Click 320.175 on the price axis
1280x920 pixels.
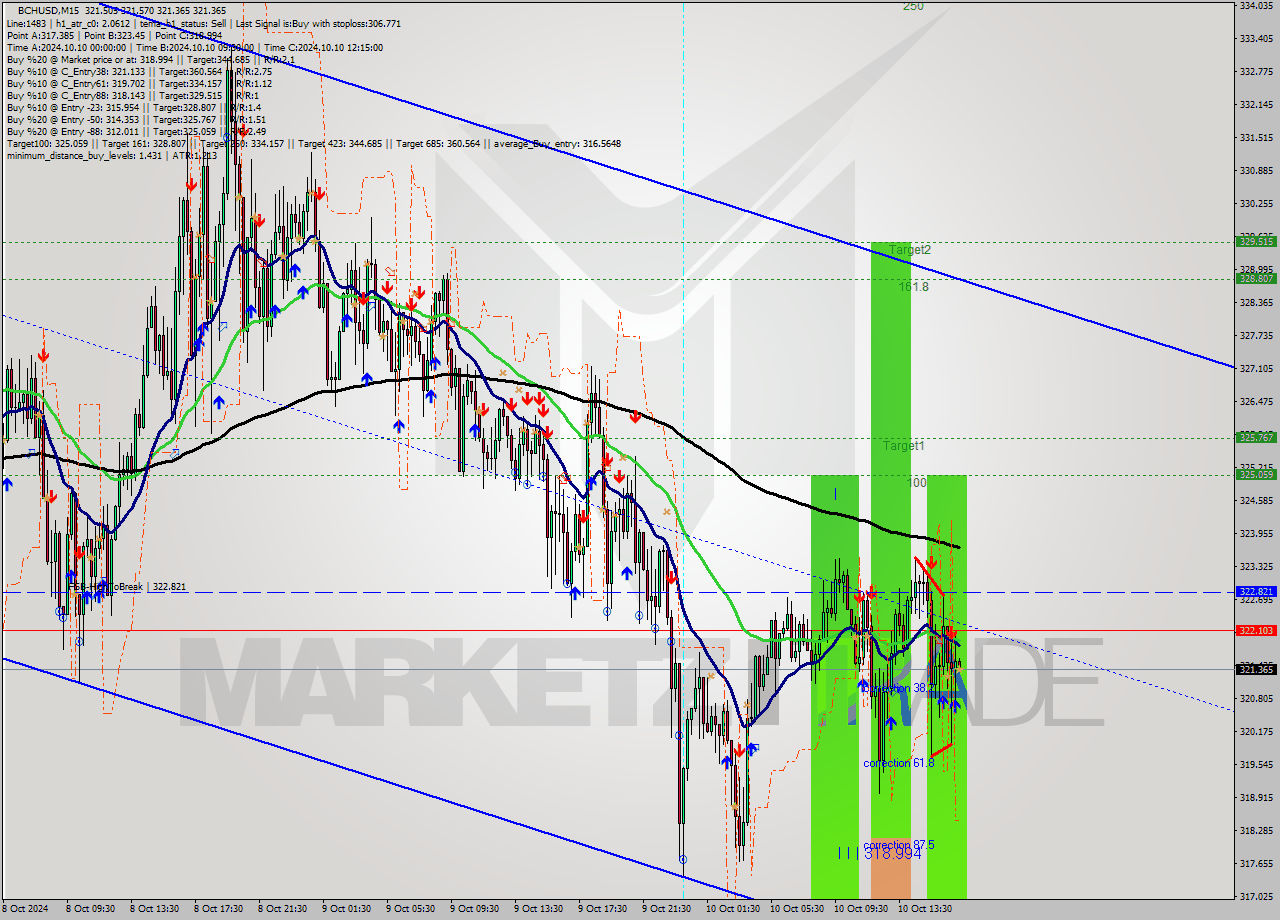click(x=1256, y=731)
